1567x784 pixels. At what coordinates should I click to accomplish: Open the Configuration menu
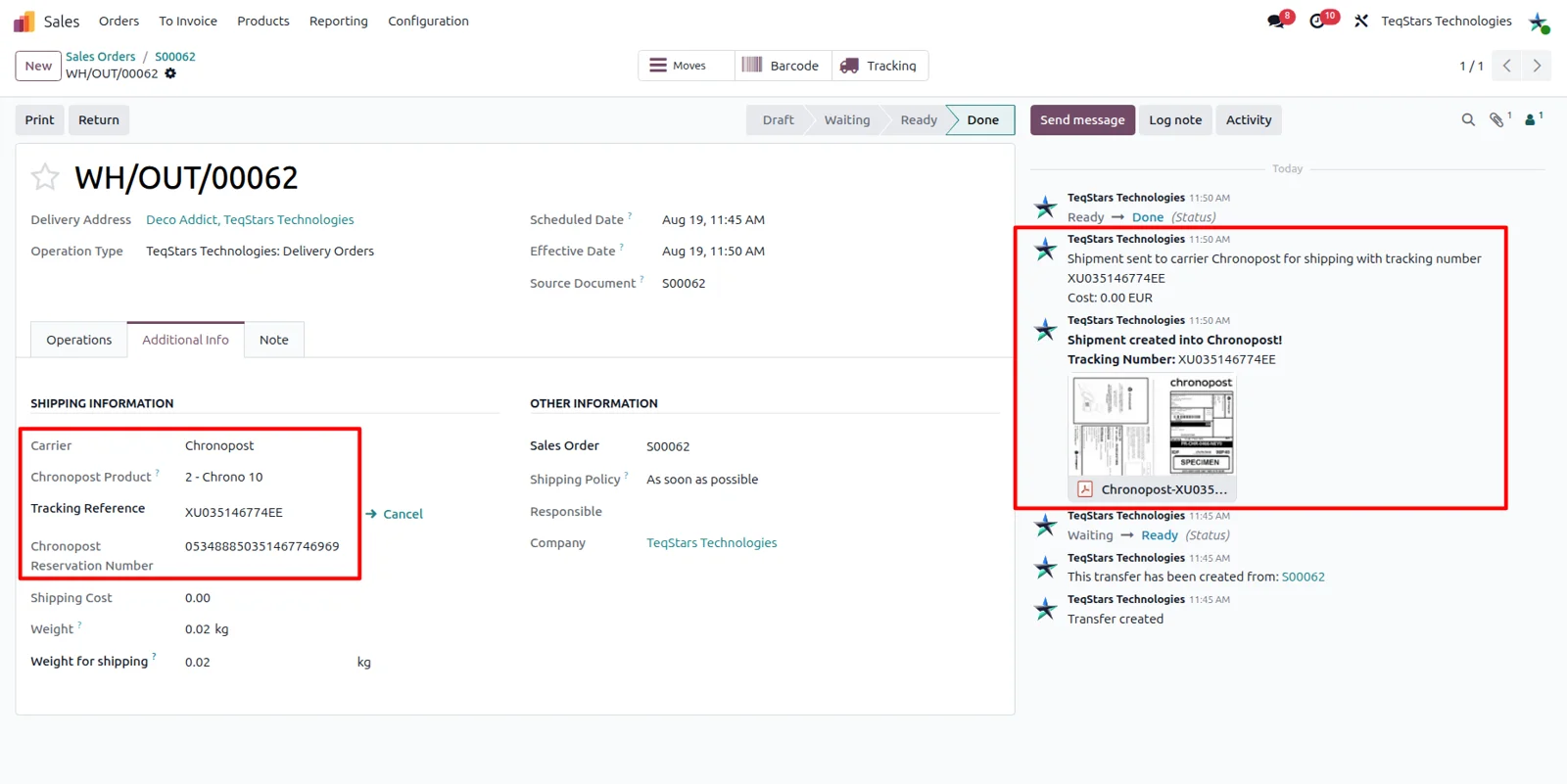(428, 21)
